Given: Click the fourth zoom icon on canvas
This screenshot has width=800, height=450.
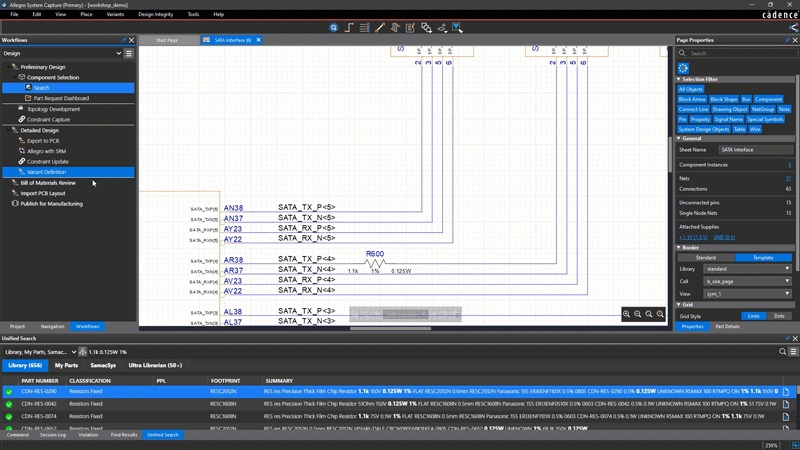Looking at the screenshot, I should click(x=660, y=314).
